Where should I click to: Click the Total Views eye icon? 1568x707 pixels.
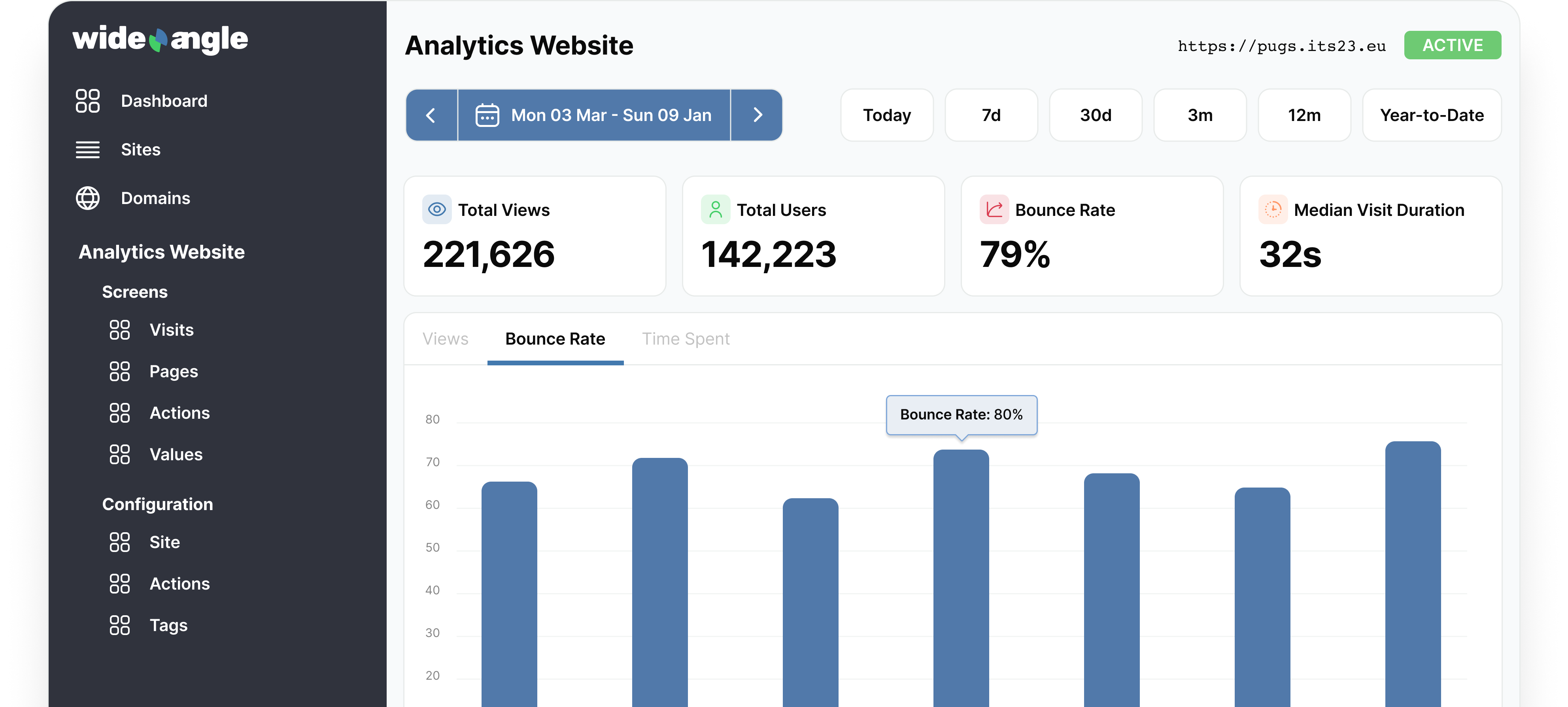tap(437, 210)
